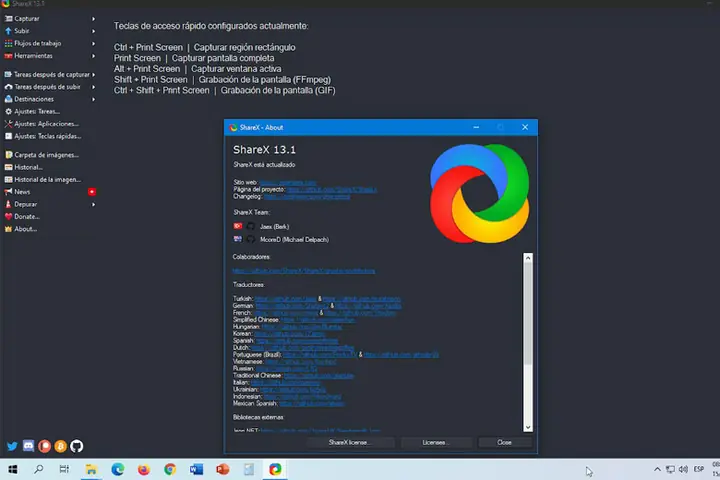Image resolution: width=720 pixels, height=480 pixels.
Task: Click the ESP language indicator
Action: (x=699, y=469)
